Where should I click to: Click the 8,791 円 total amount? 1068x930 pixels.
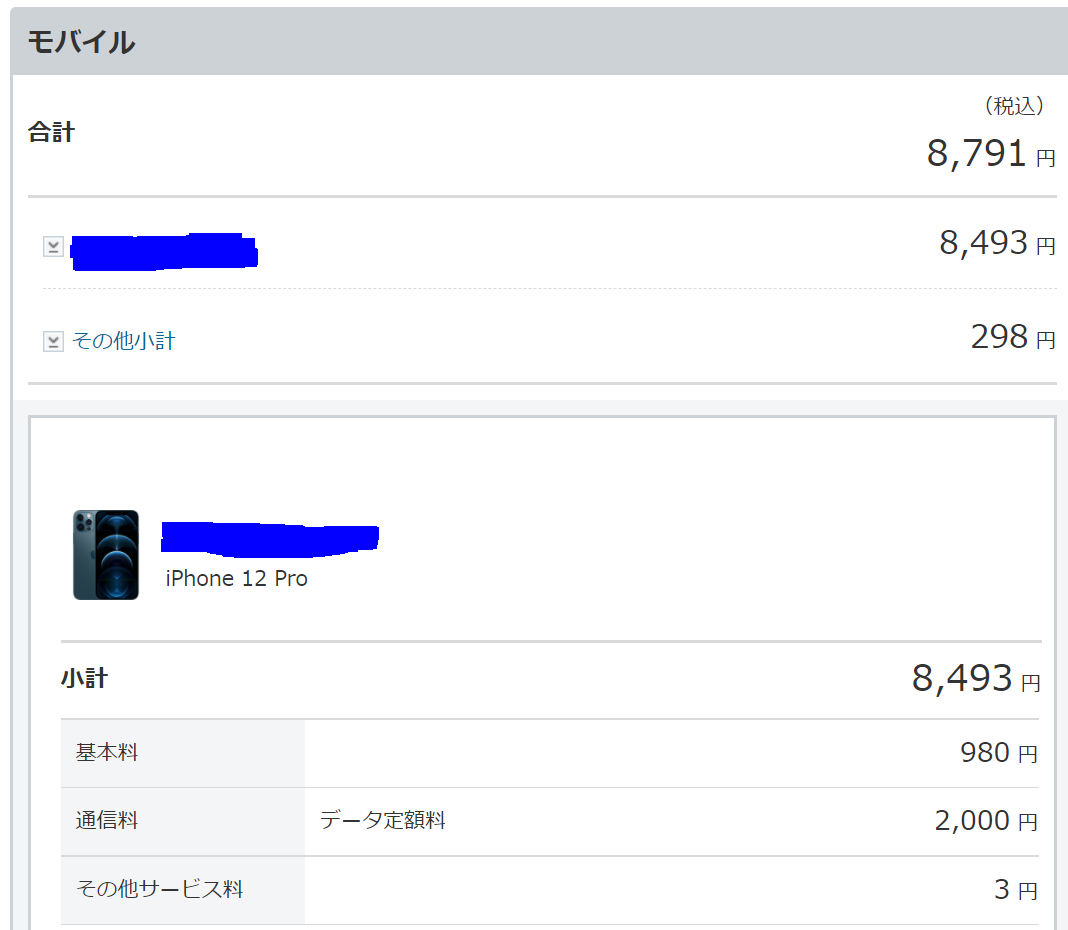(x=991, y=153)
